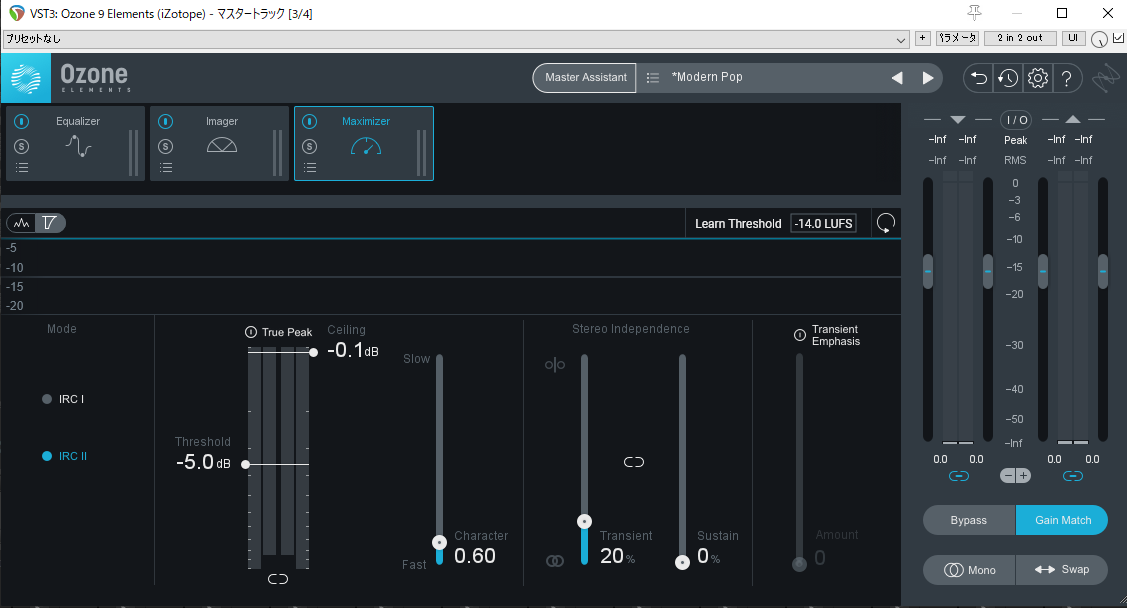Click the host wet/dry knob icon
The image size is (1127, 608).
tap(1099, 40)
